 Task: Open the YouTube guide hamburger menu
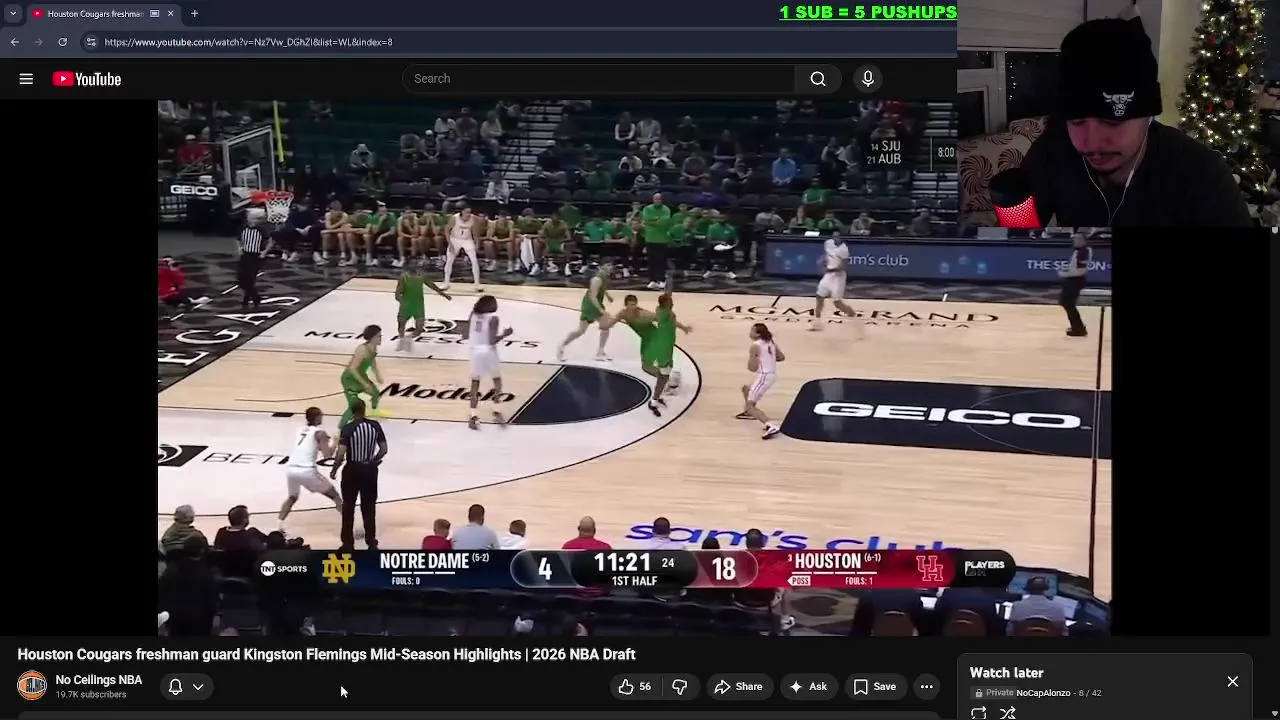[x=26, y=79]
